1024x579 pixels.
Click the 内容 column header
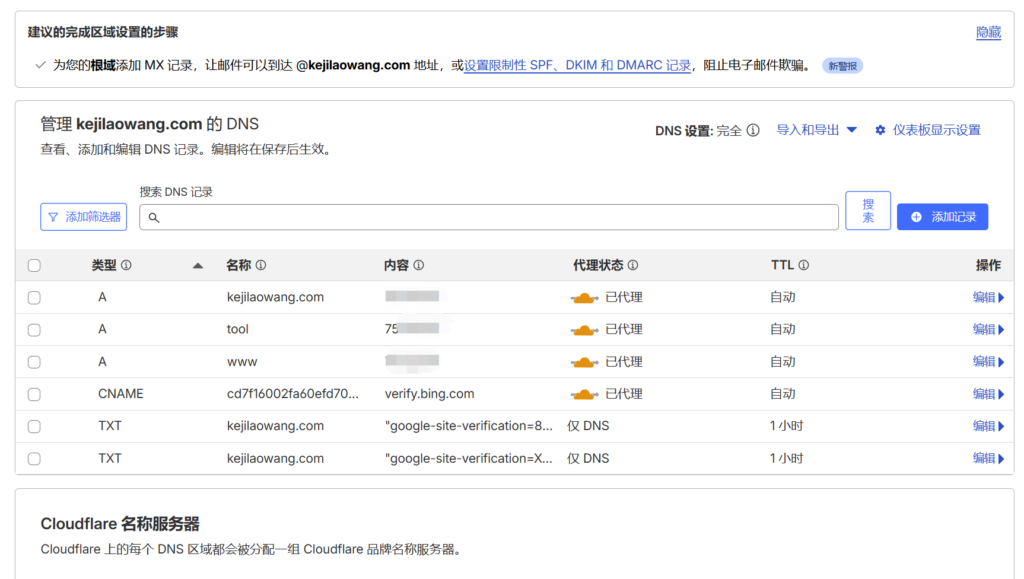(x=396, y=265)
